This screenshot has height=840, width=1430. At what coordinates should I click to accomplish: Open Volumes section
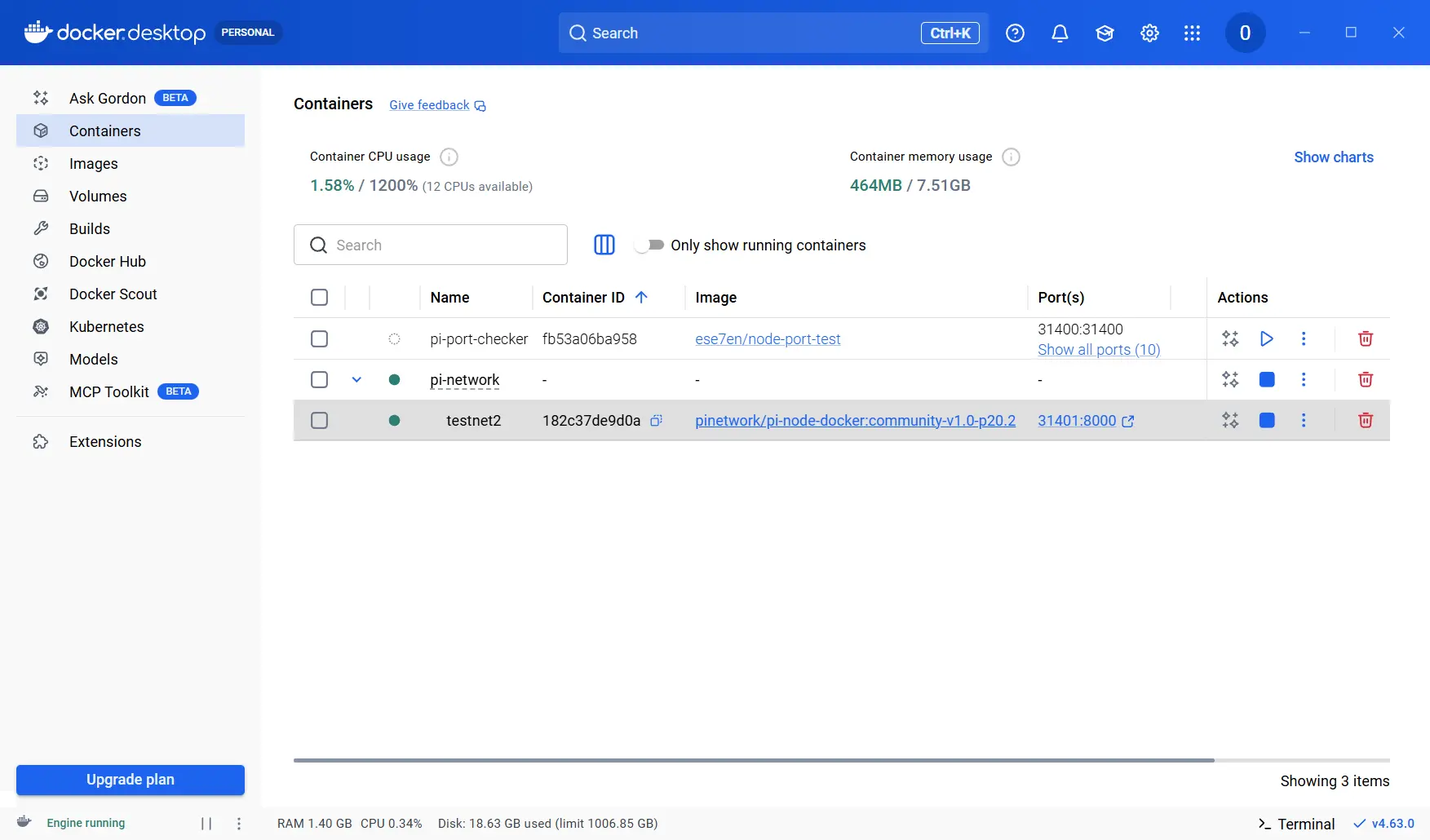tap(98, 197)
